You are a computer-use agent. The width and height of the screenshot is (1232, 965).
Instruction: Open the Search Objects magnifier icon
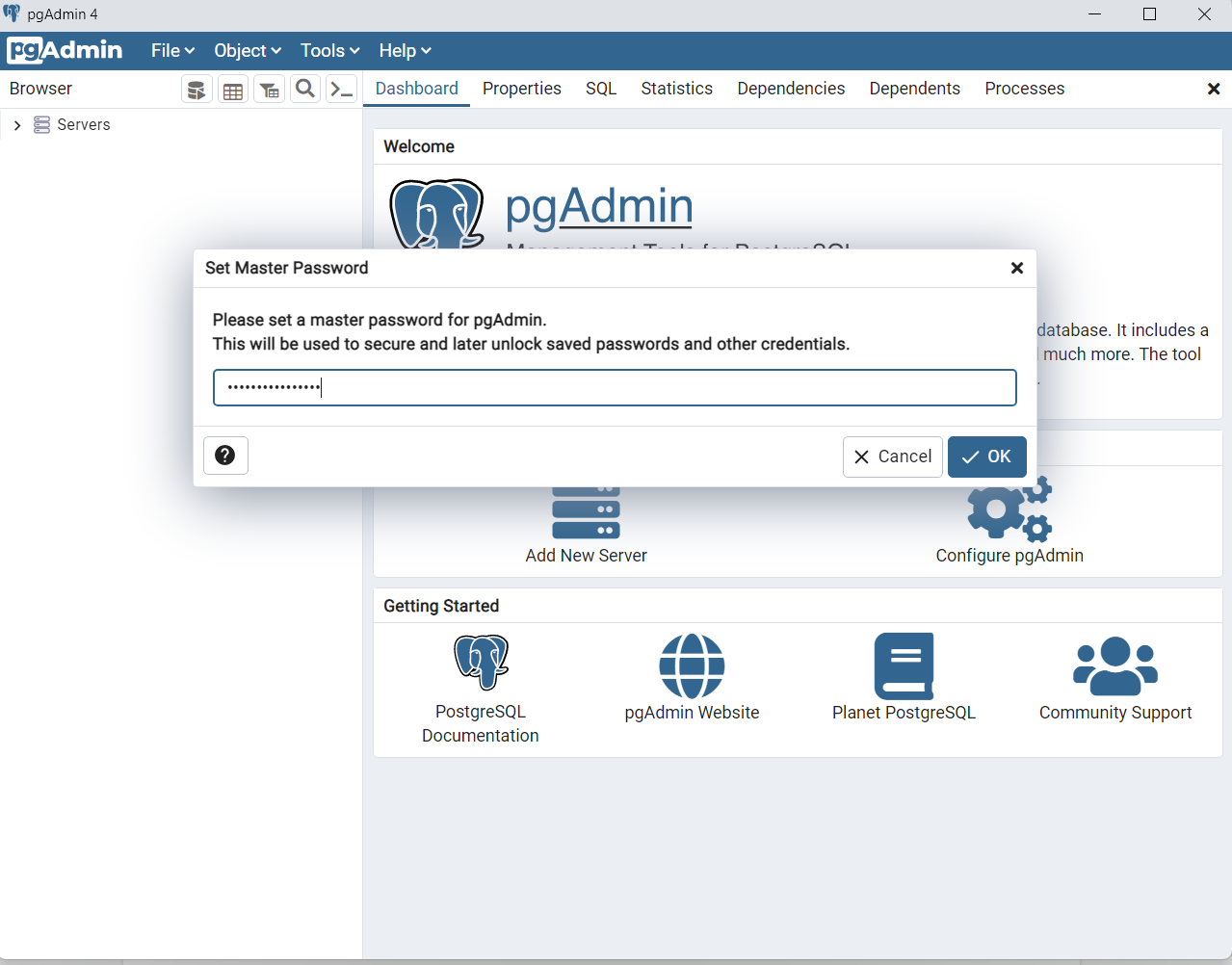click(305, 90)
